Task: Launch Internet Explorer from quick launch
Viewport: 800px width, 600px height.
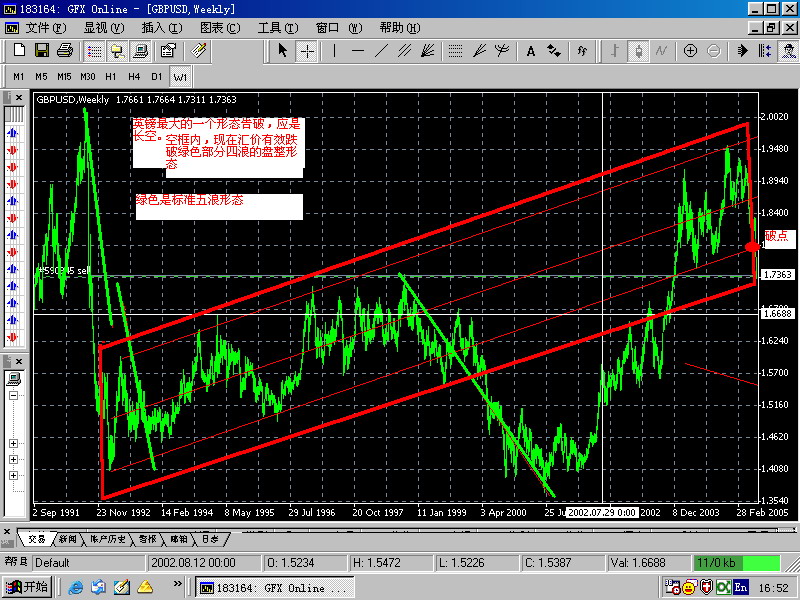Action: click(76, 588)
